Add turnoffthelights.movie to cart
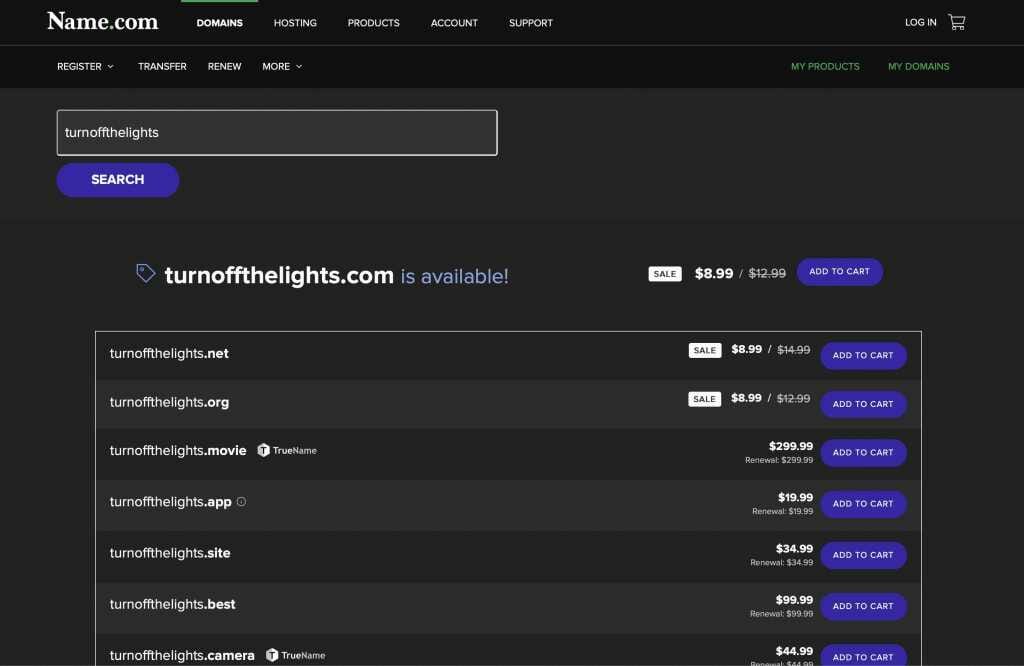This screenshot has height=666, width=1024. pos(863,452)
